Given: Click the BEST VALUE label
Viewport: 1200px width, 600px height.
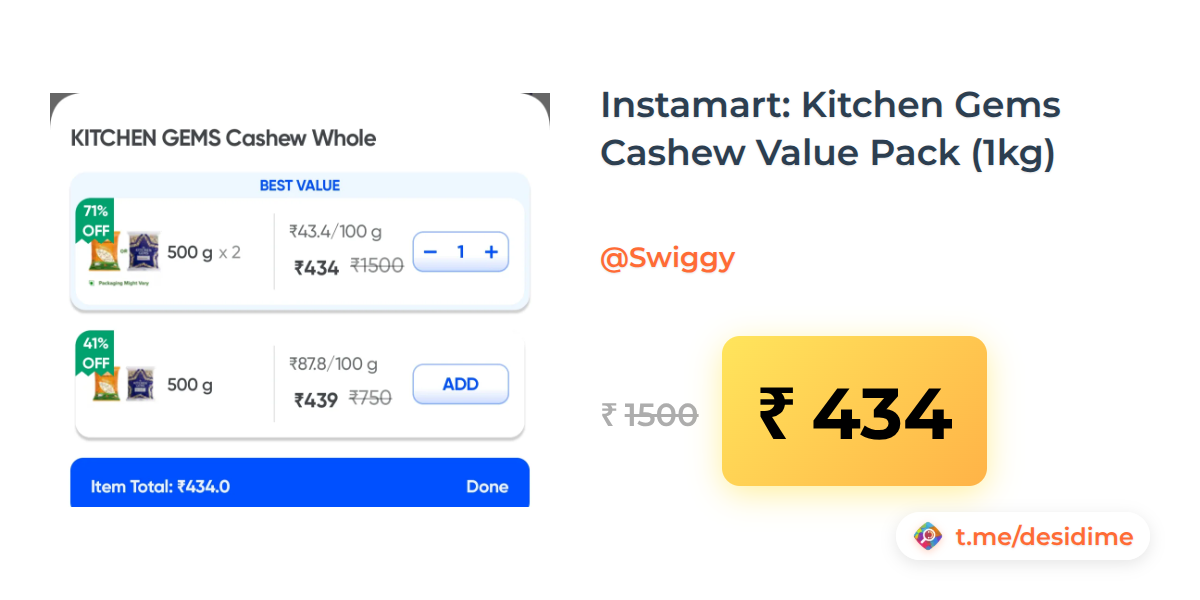Looking at the screenshot, I should [x=300, y=185].
